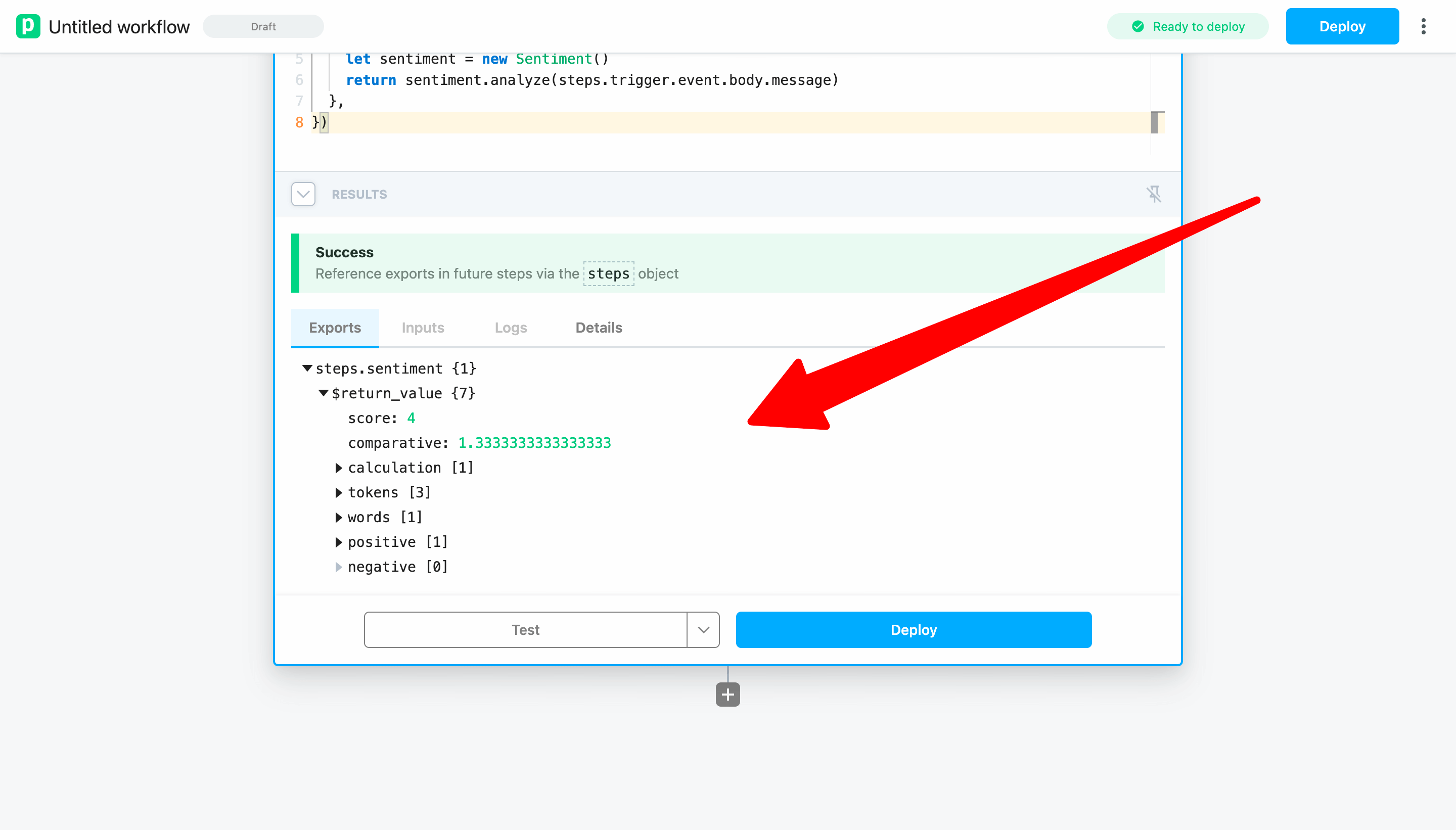Viewport: 1456px width, 830px height.
Task: Collapse the $return_value node
Action: tap(323, 393)
